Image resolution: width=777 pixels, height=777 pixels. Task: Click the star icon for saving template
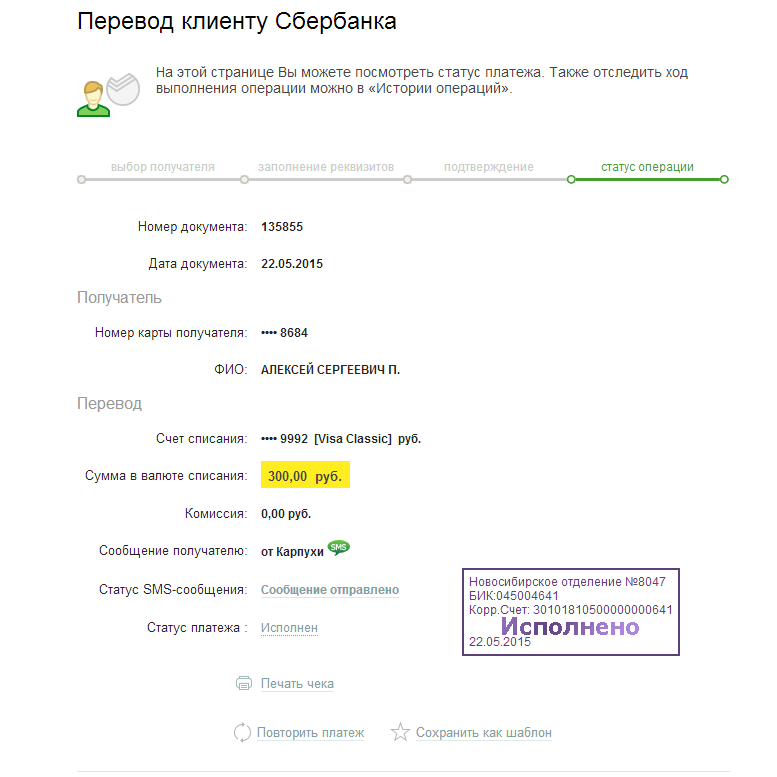pyautogui.click(x=400, y=733)
